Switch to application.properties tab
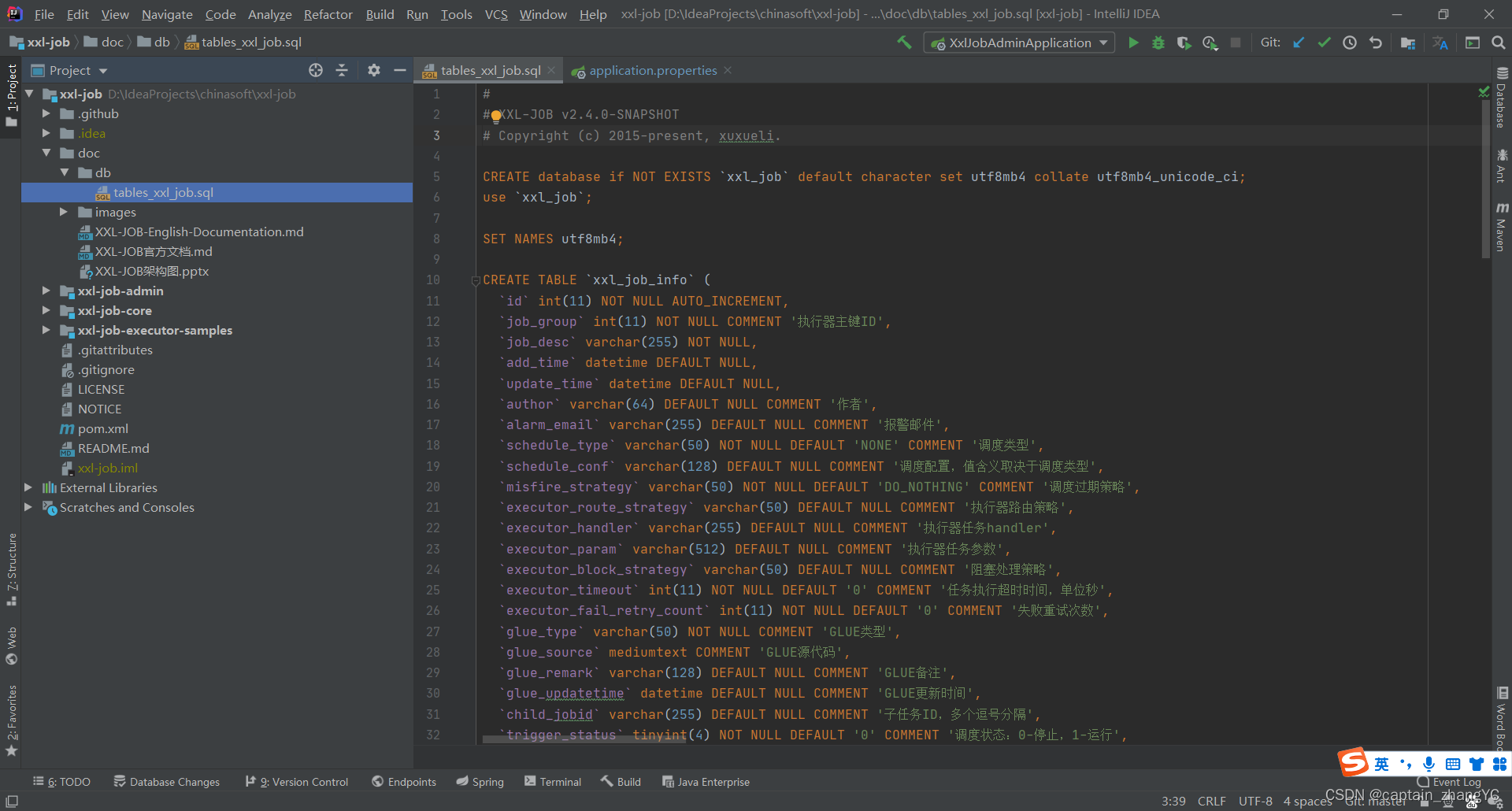The width and height of the screenshot is (1512, 811). pos(653,70)
